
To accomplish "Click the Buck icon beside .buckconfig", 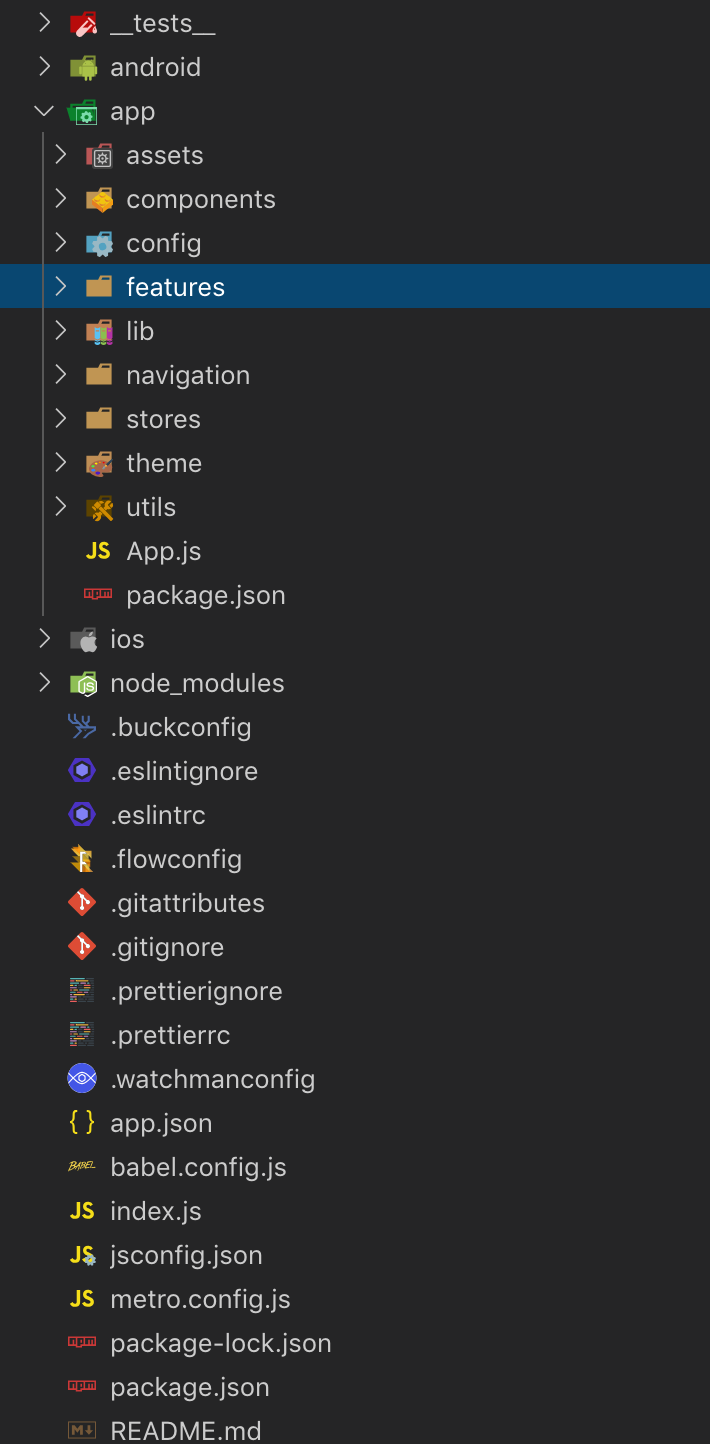I will 82,727.
